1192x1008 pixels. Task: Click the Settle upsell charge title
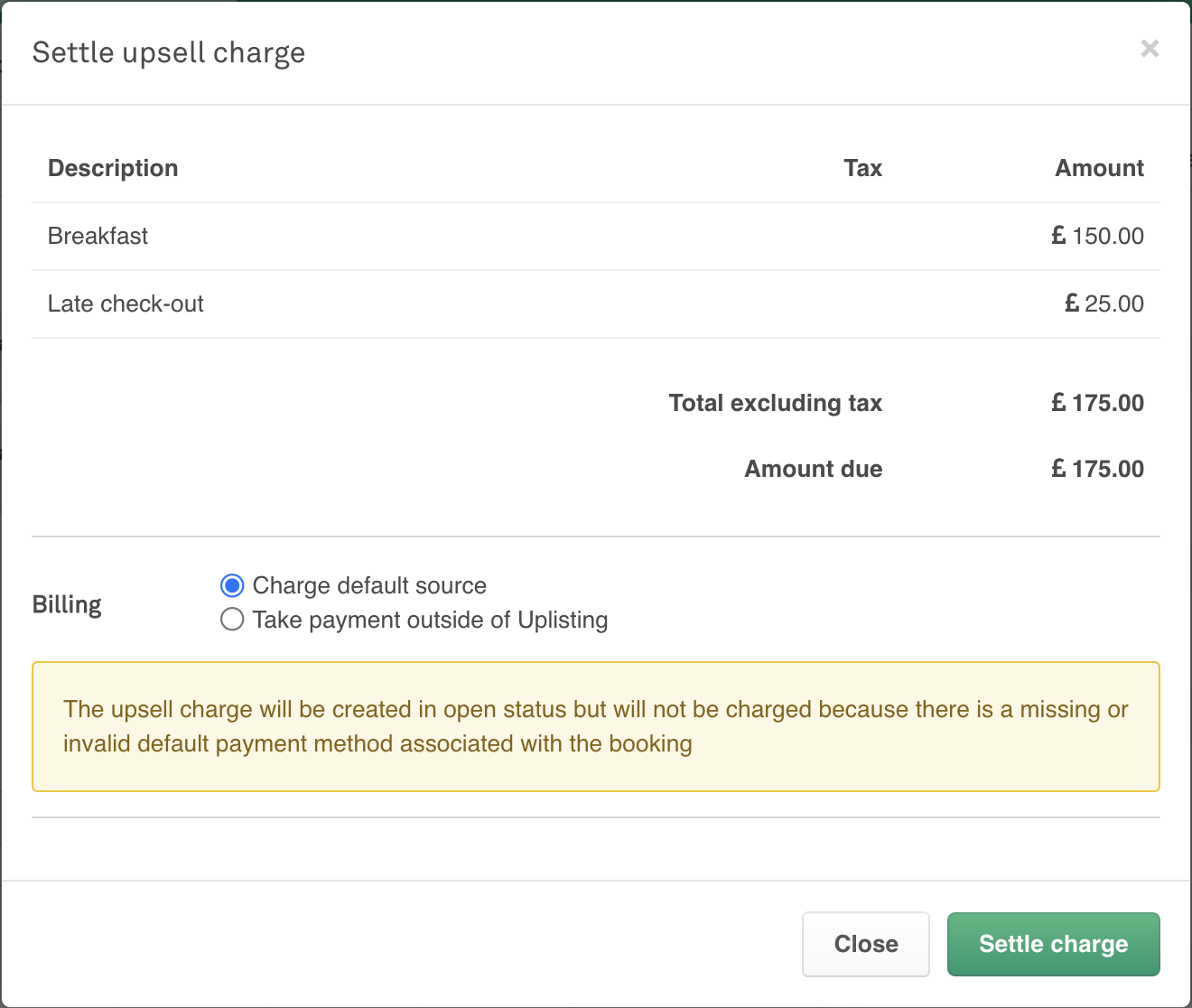click(169, 53)
